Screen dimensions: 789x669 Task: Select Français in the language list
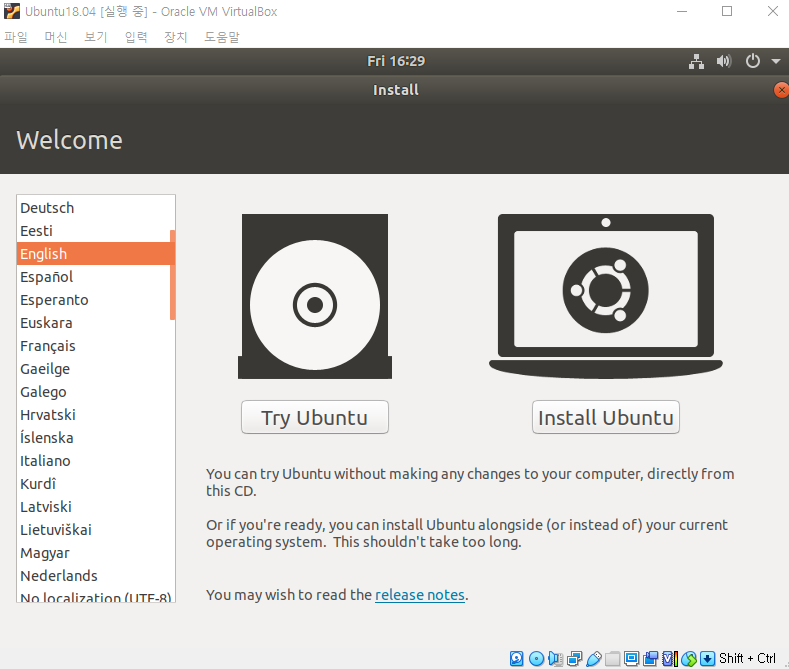point(94,346)
